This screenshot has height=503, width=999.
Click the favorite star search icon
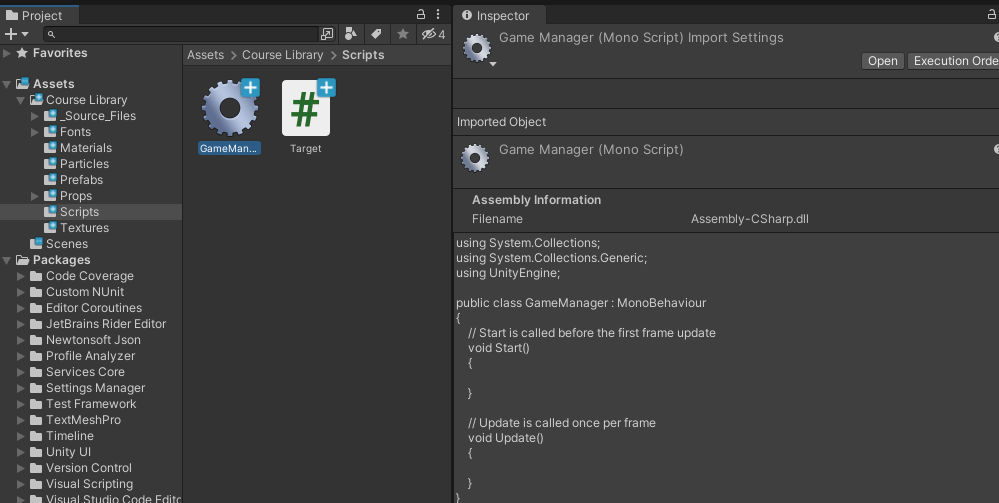(403, 34)
